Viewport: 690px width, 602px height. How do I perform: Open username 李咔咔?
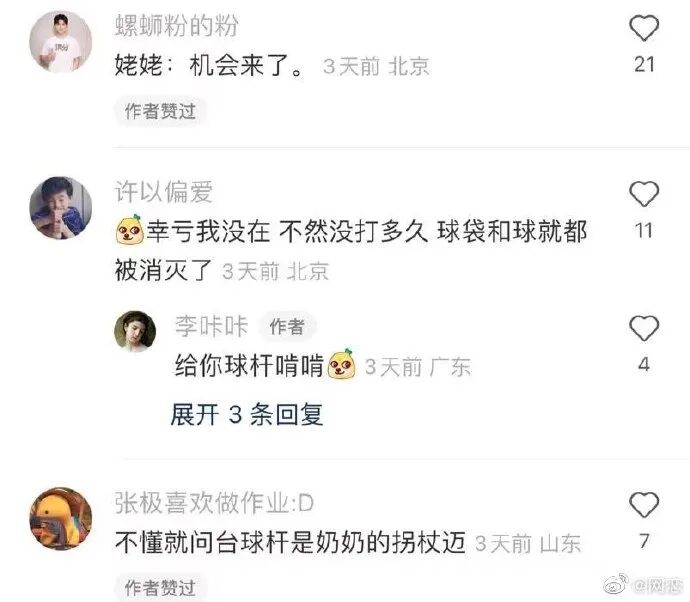coord(212,326)
